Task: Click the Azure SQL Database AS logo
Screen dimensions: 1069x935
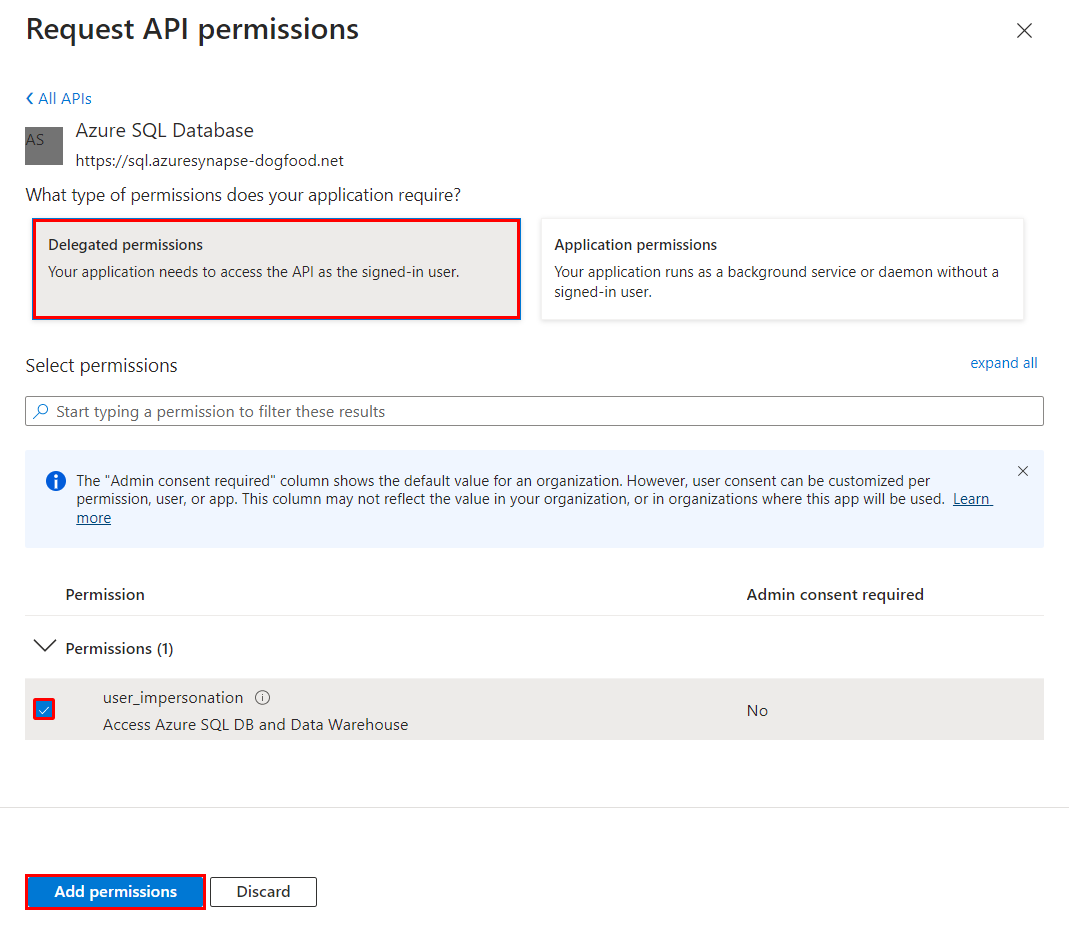Action: click(x=43, y=145)
